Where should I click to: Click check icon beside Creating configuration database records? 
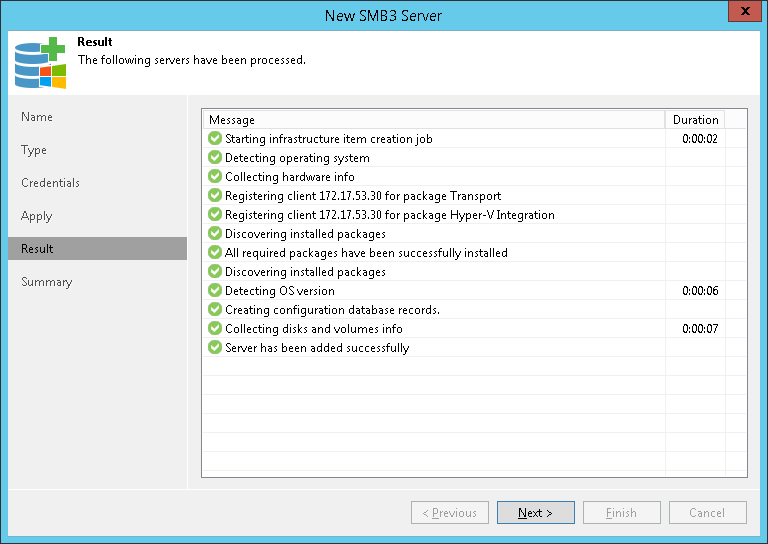pos(215,309)
